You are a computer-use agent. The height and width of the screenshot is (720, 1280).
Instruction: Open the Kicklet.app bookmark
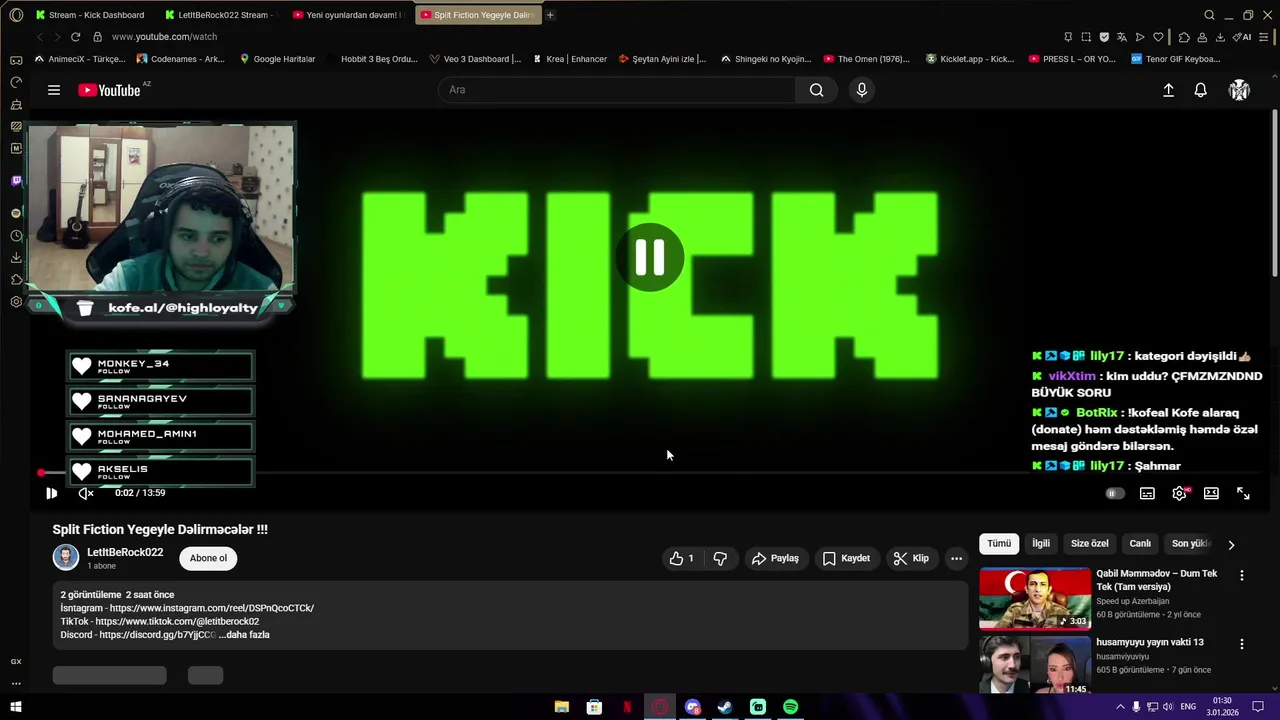point(970,59)
